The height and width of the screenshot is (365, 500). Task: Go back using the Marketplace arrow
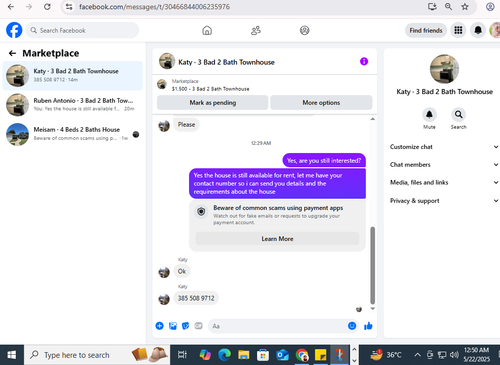[x=12, y=53]
